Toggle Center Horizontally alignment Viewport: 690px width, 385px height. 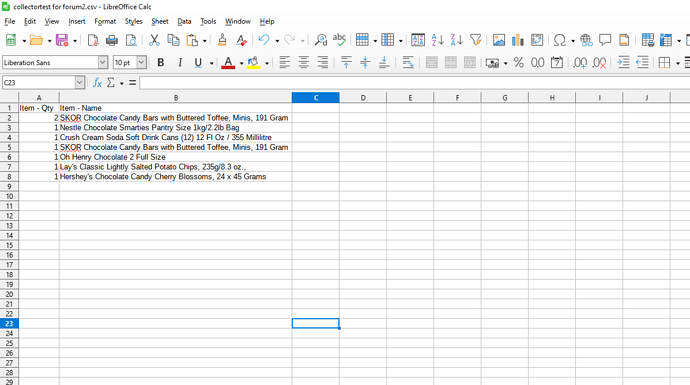point(303,62)
